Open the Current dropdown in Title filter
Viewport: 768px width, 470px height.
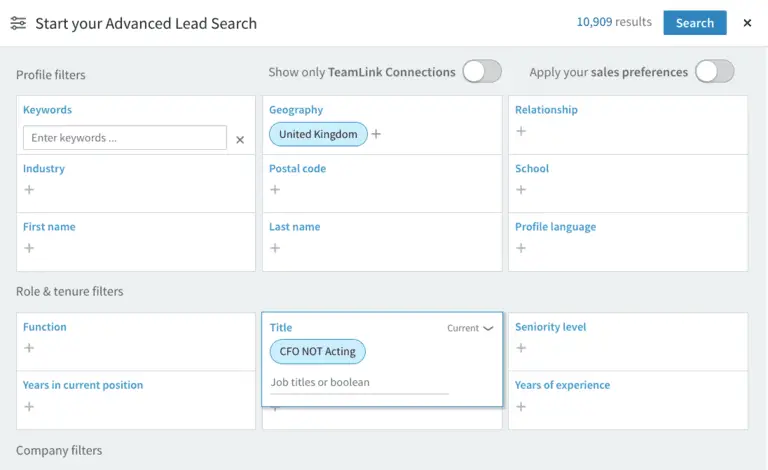coord(470,328)
